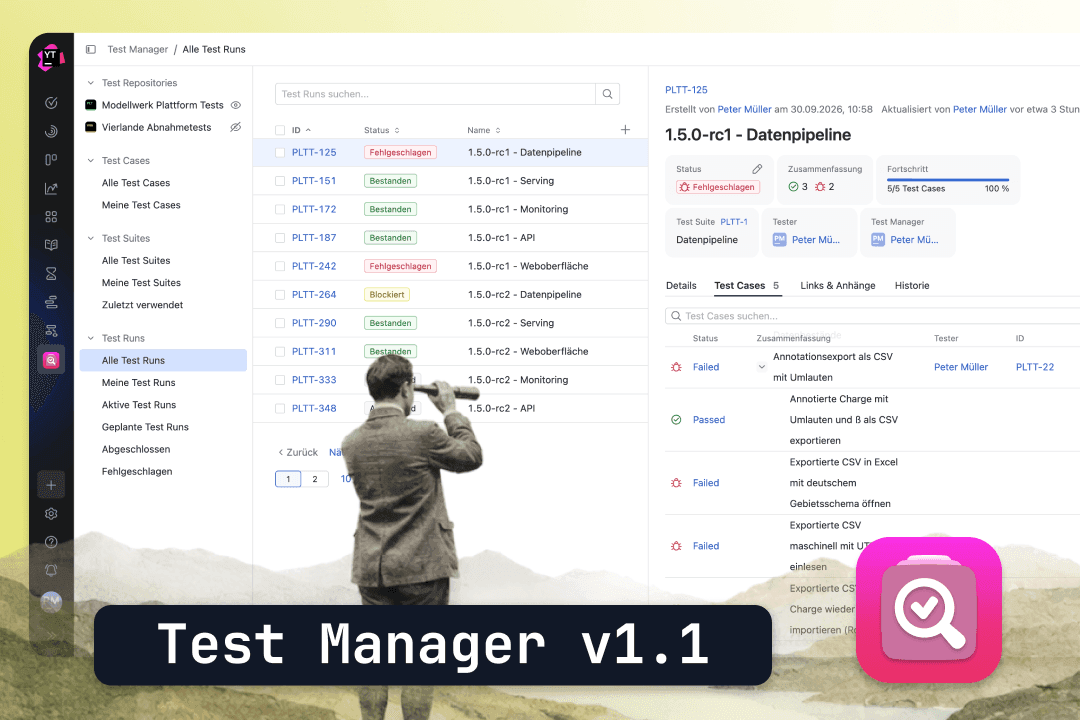
Task: Open PLTT-22 test case link
Action: click(1035, 367)
